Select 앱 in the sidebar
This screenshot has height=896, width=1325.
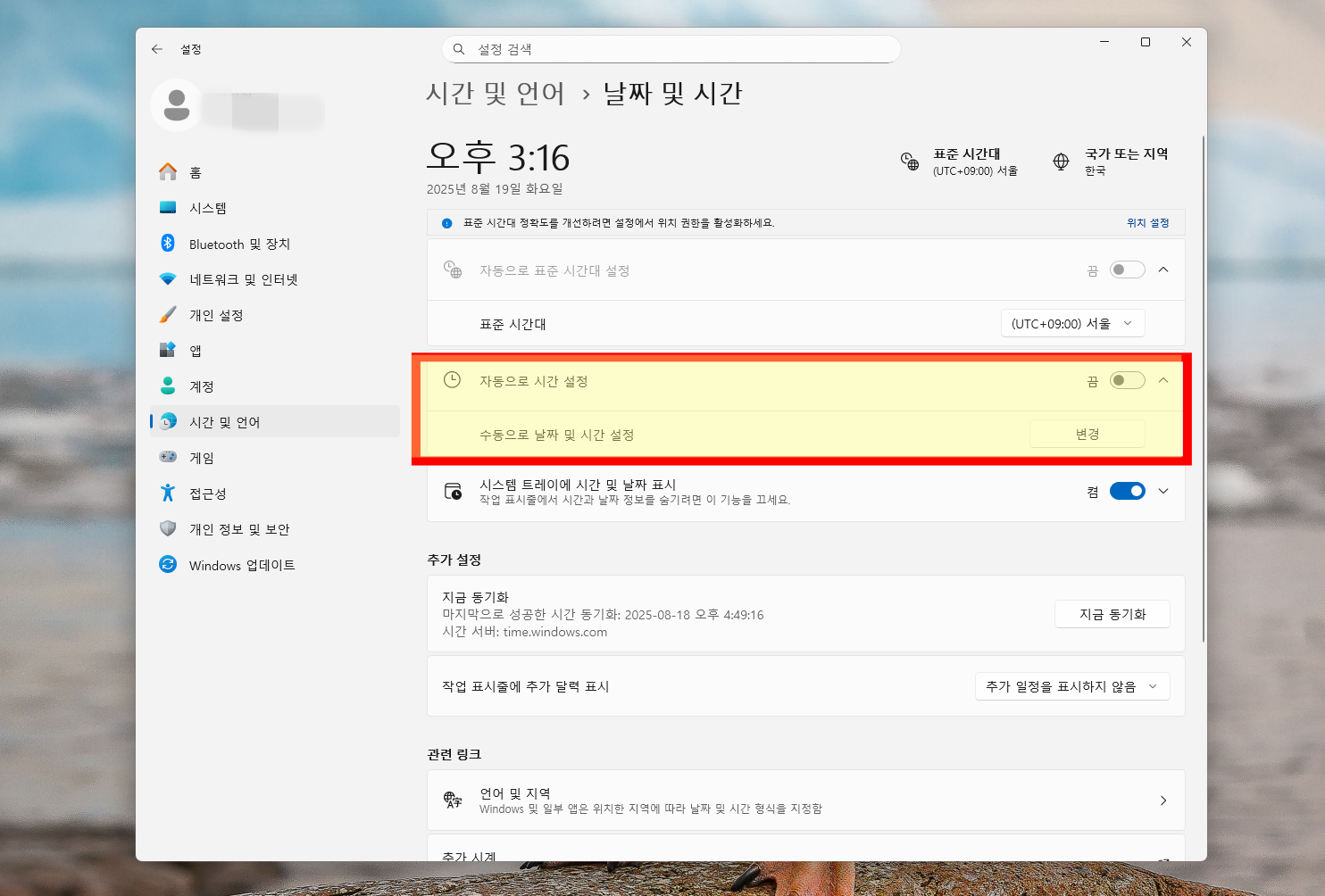(275, 350)
